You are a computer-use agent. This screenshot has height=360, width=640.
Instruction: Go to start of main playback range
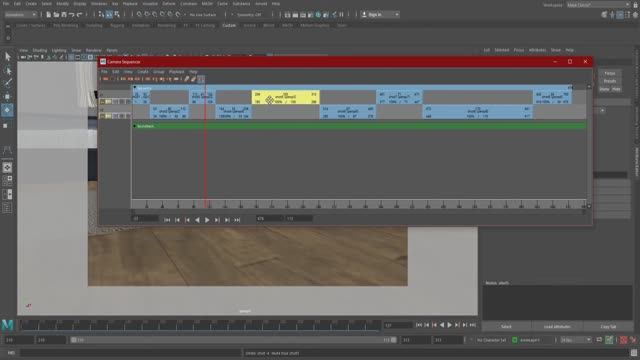coord(419,325)
